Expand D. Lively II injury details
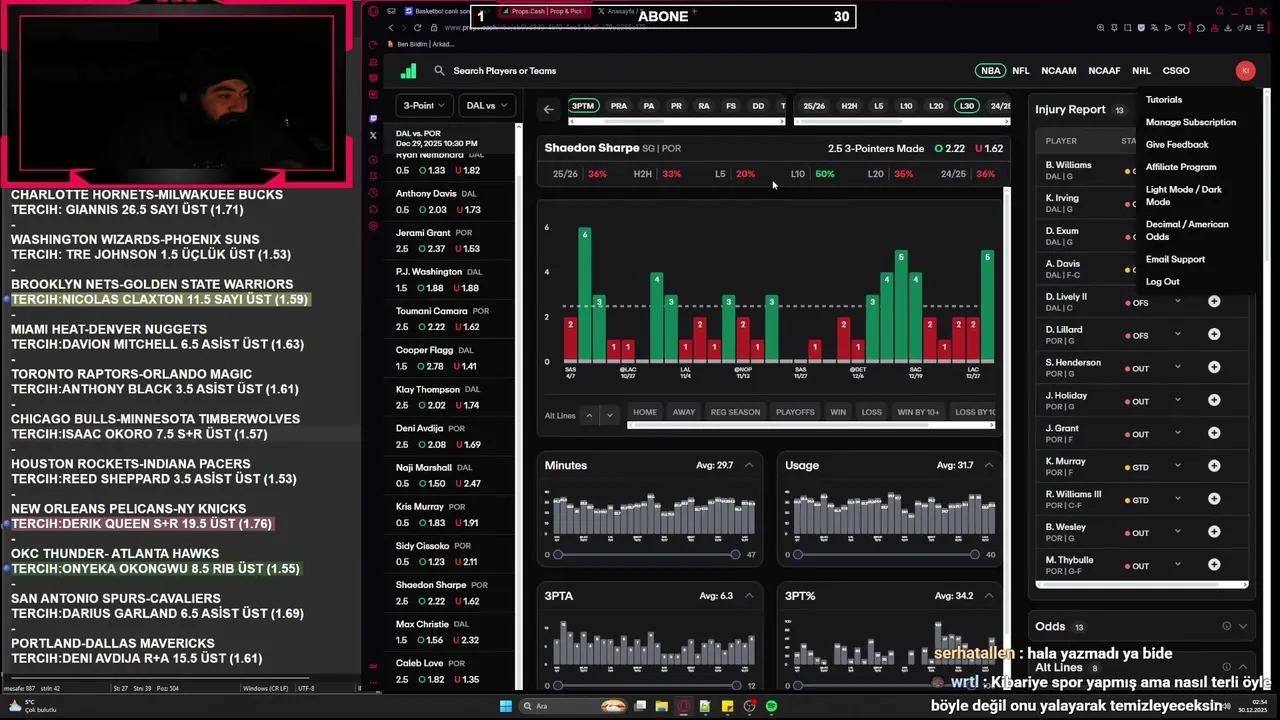The height and width of the screenshot is (720, 1280). click(1178, 301)
